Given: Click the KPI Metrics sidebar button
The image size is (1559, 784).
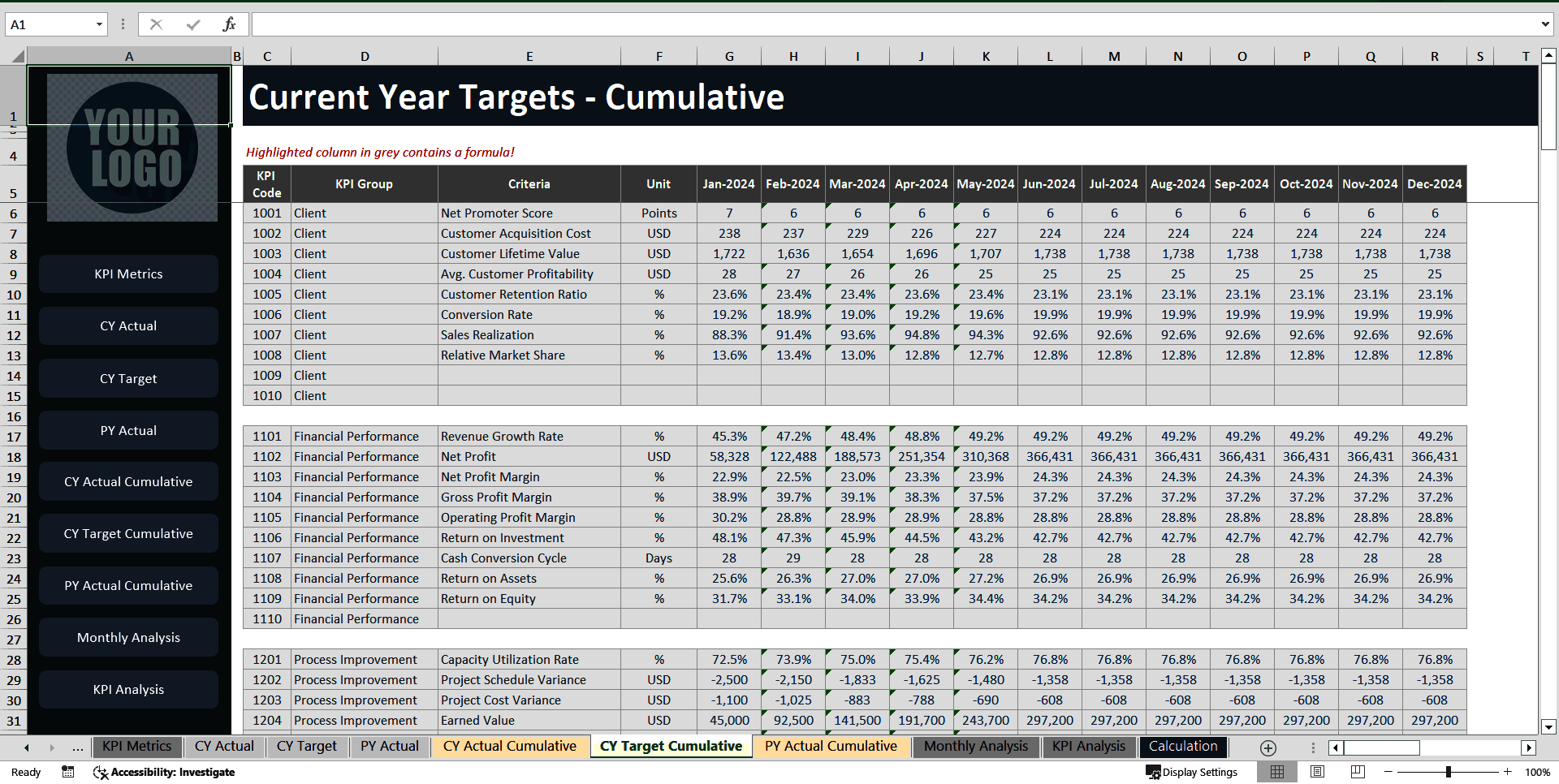Looking at the screenshot, I should pyautogui.click(x=128, y=274).
